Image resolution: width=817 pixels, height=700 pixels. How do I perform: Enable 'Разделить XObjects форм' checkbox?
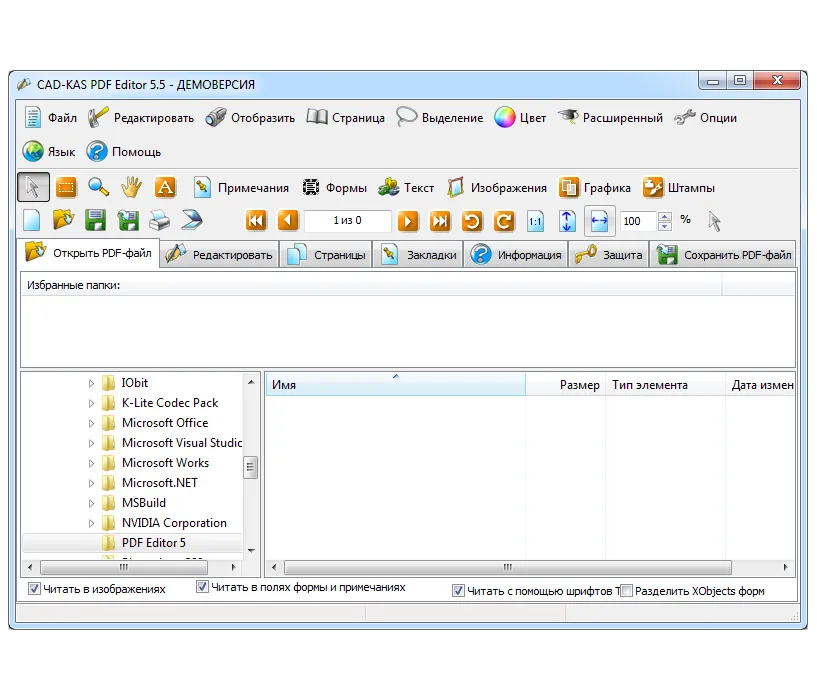[x=626, y=591]
